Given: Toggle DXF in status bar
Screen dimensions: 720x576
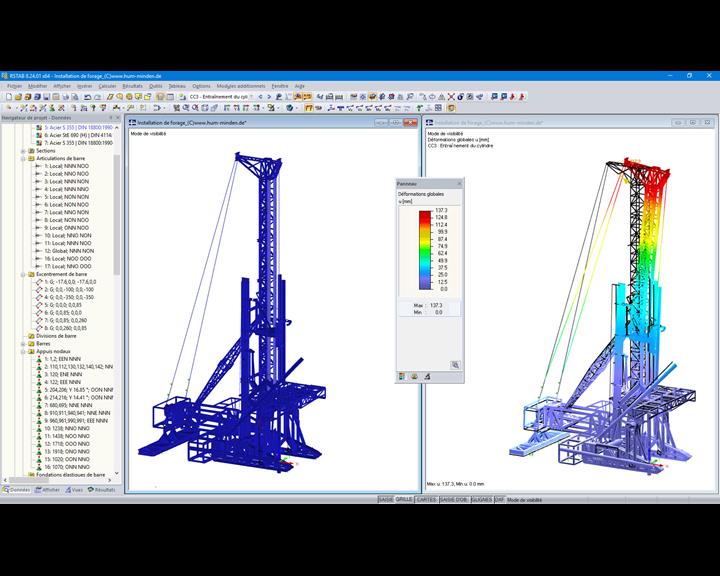Looking at the screenshot, I should 499,500.
